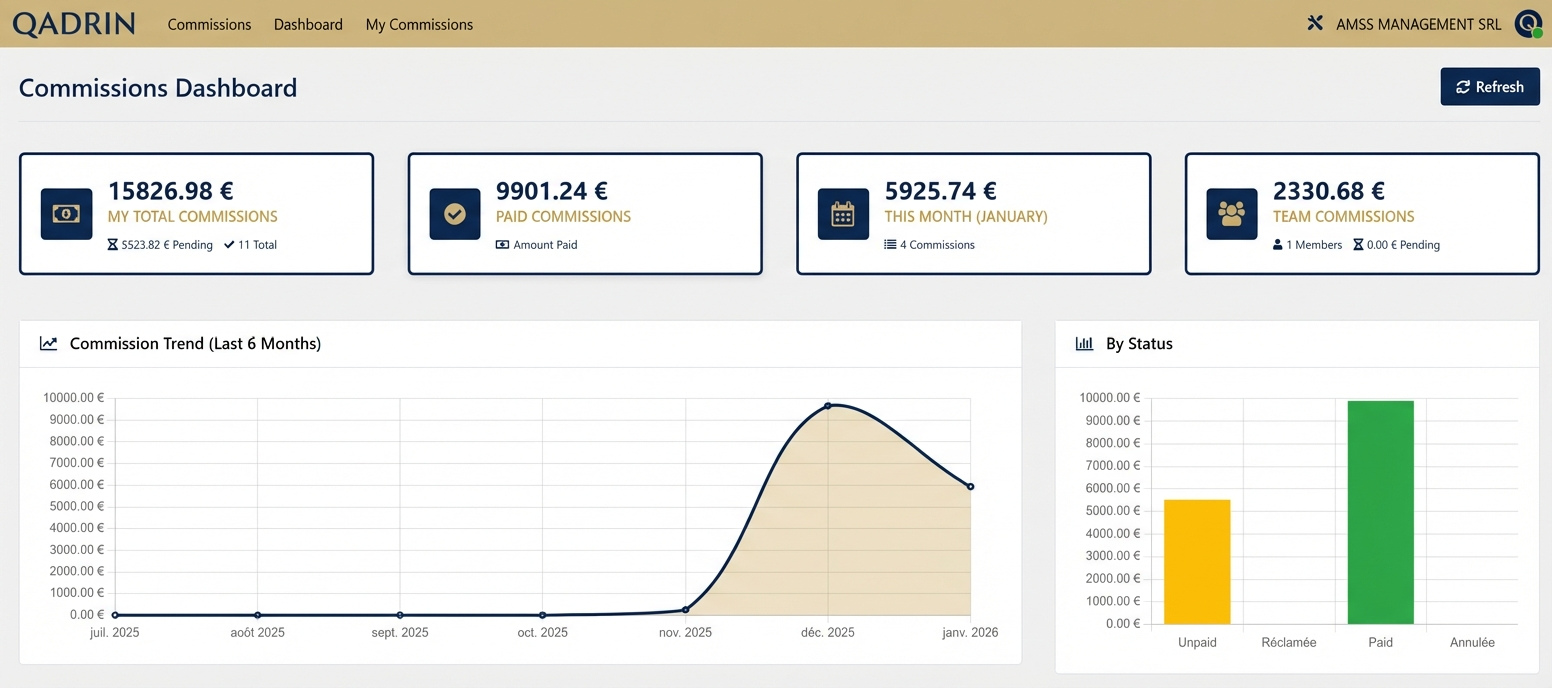
Task: Click the bar chart icon beside By Status
Action: tap(1084, 344)
